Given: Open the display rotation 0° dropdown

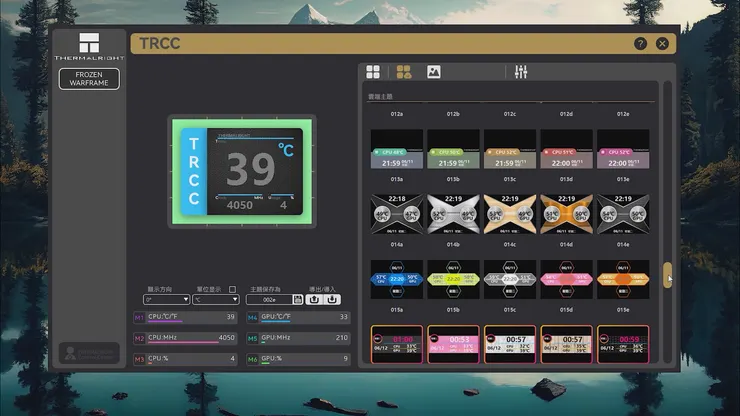Looking at the screenshot, I should [x=166, y=299].
